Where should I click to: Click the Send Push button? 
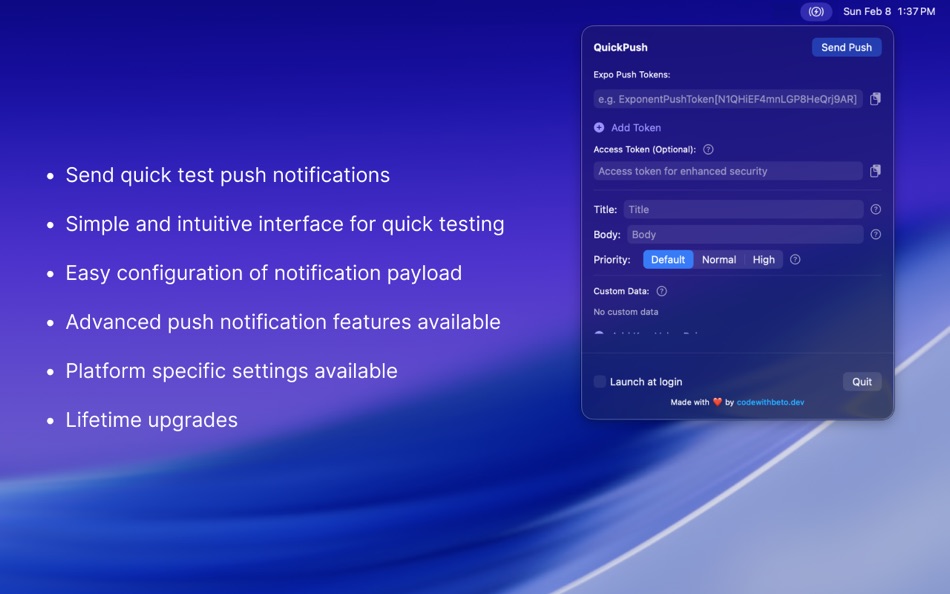(846, 47)
